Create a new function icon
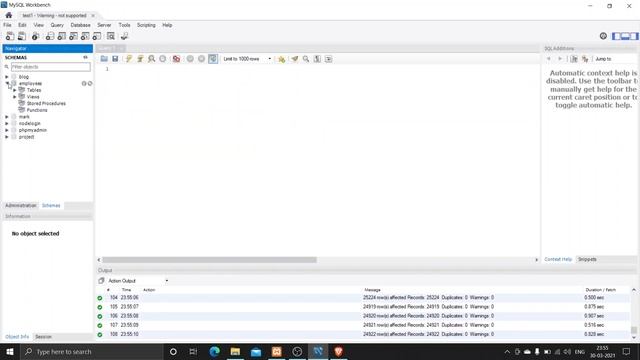 click(97, 36)
